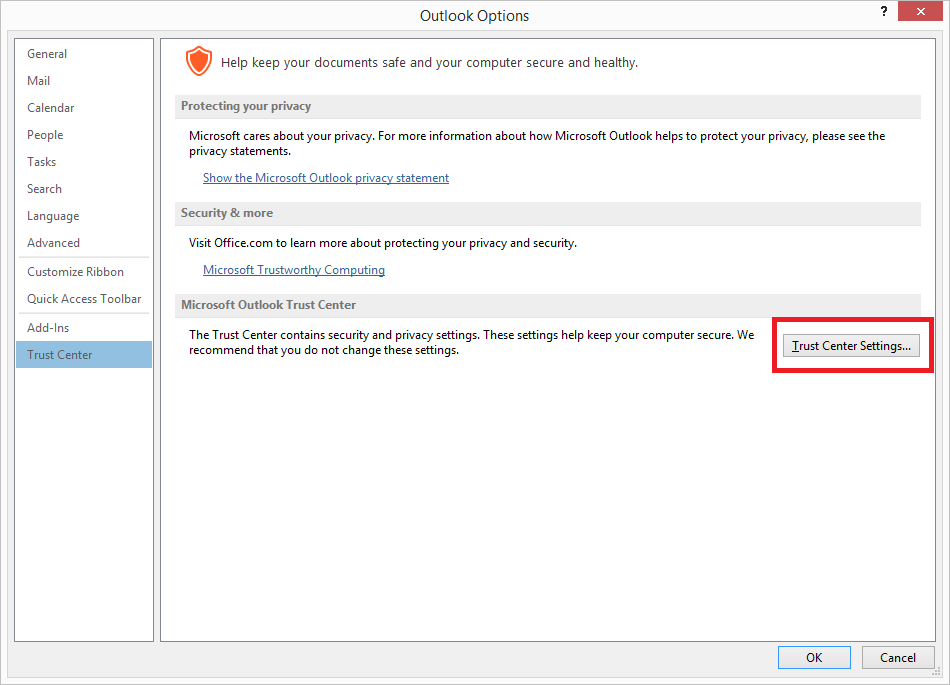950x685 pixels.
Task: Switch to Quick Access Toolbar settings
Action: pyautogui.click(x=84, y=299)
